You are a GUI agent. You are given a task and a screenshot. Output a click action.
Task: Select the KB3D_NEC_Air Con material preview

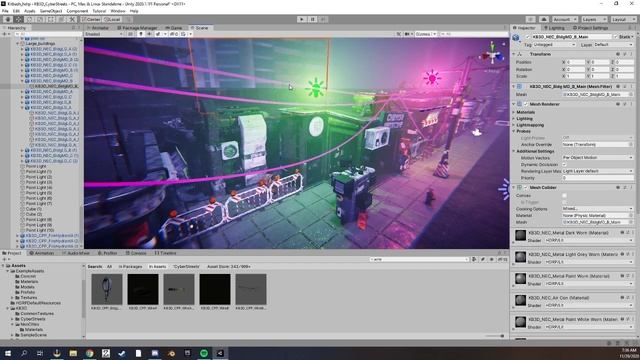pos(520,300)
